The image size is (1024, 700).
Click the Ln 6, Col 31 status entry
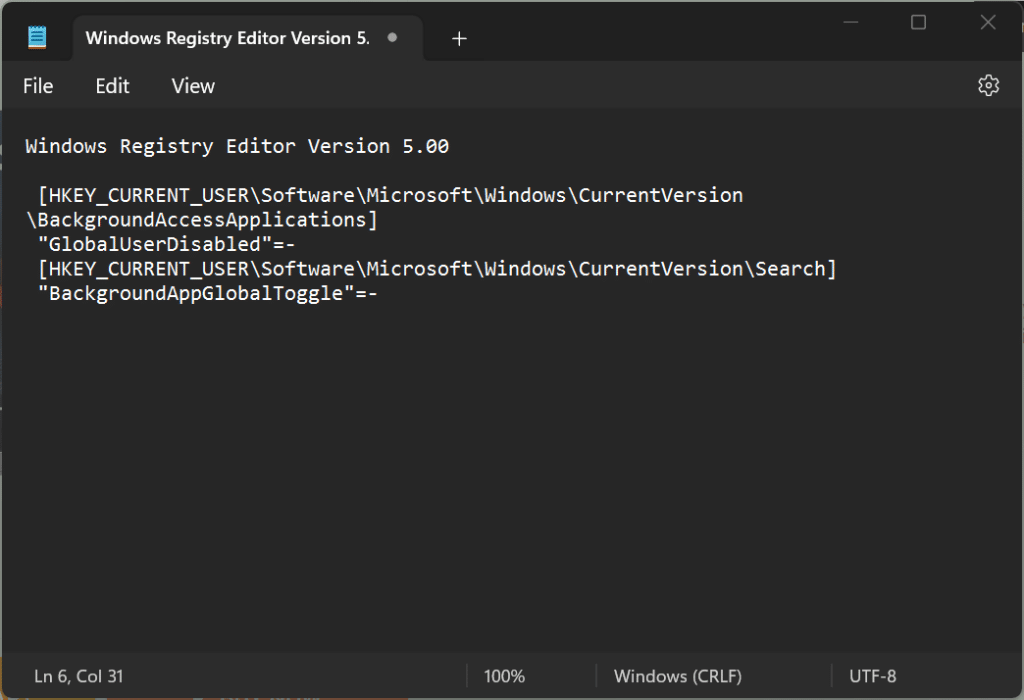78,676
